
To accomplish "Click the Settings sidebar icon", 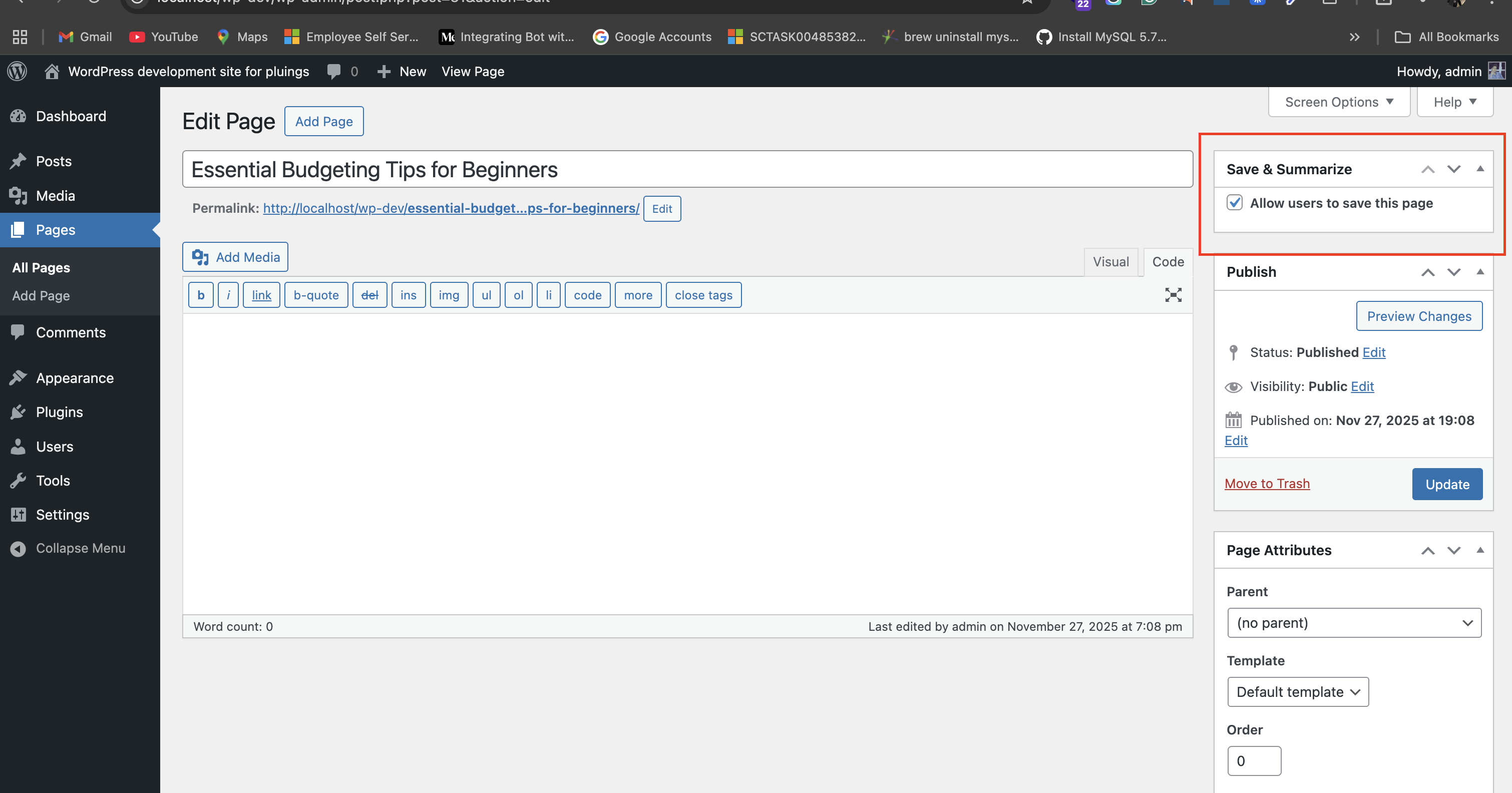I will pyautogui.click(x=18, y=514).
